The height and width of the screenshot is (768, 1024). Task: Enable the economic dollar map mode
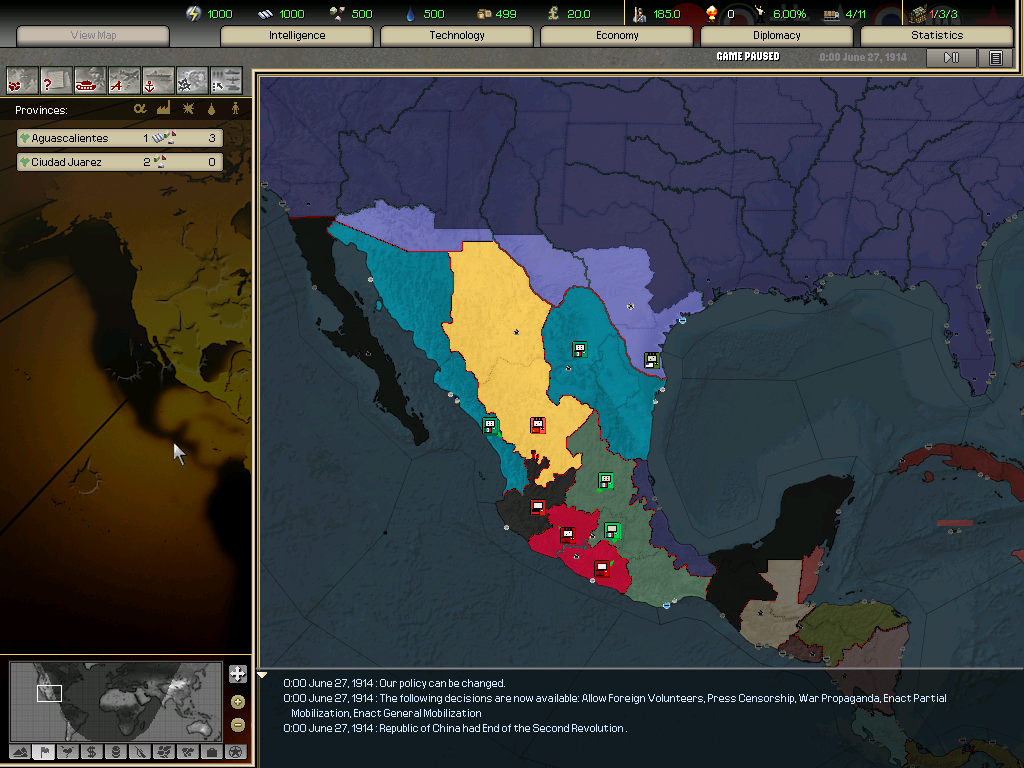[x=91, y=752]
